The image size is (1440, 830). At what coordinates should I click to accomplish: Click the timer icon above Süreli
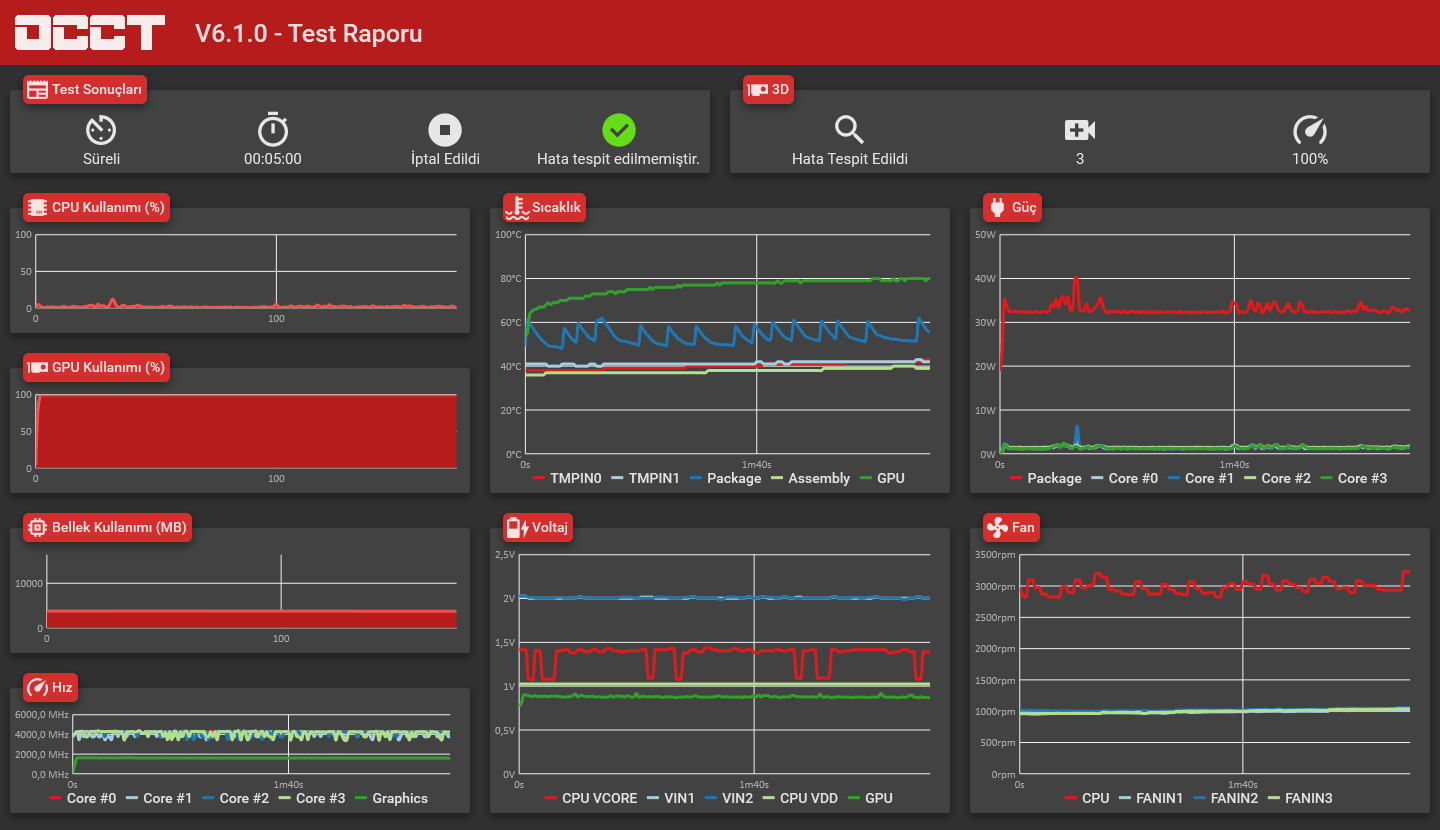[101, 130]
